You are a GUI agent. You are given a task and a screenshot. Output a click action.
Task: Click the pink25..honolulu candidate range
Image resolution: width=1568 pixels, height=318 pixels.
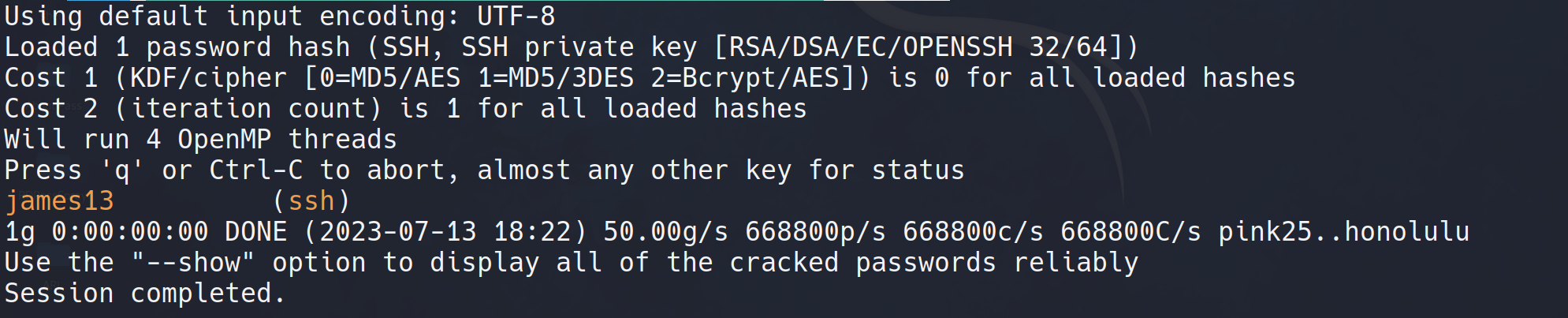(1343, 232)
